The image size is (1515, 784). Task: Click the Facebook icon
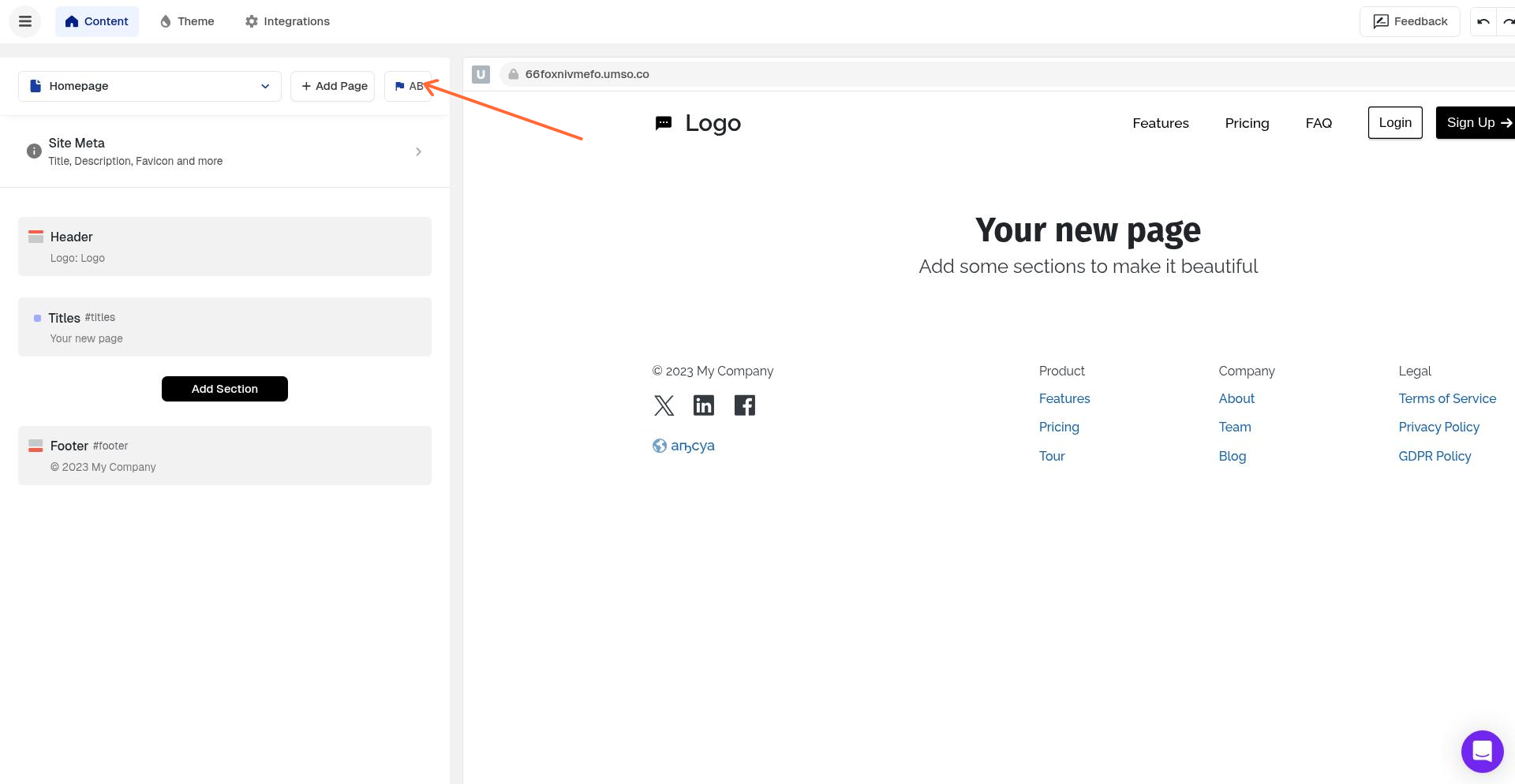pyautogui.click(x=744, y=405)
